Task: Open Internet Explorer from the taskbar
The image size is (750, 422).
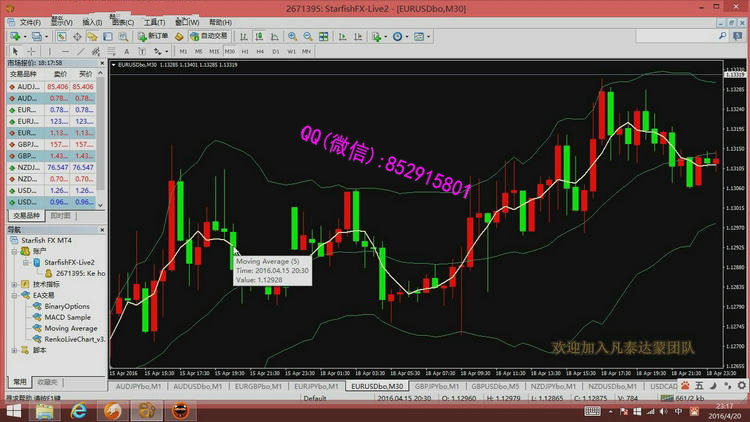Action: click(x=79, y=411)
